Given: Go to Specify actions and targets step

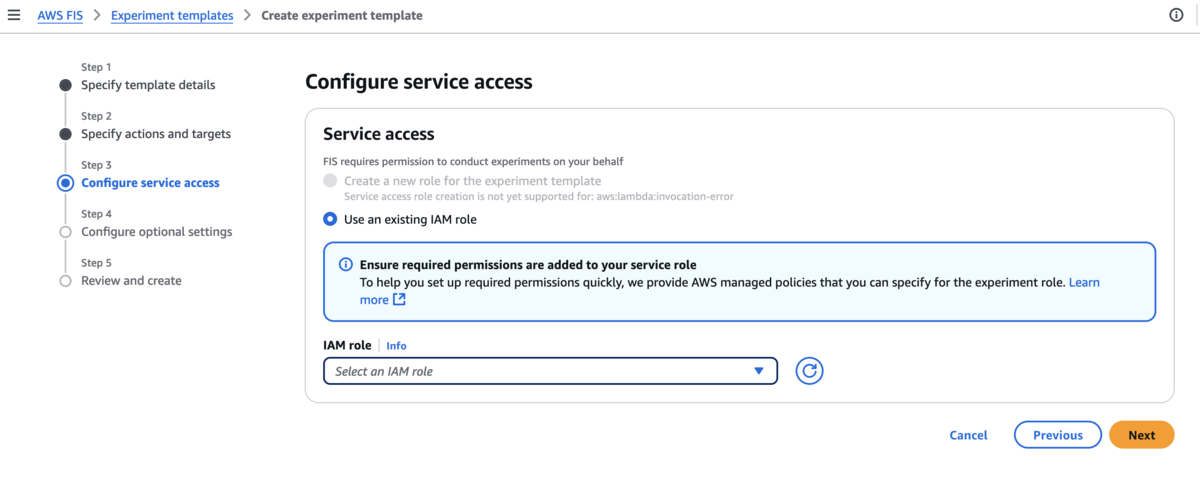Looking at the screenshot, I should (156, 134).
